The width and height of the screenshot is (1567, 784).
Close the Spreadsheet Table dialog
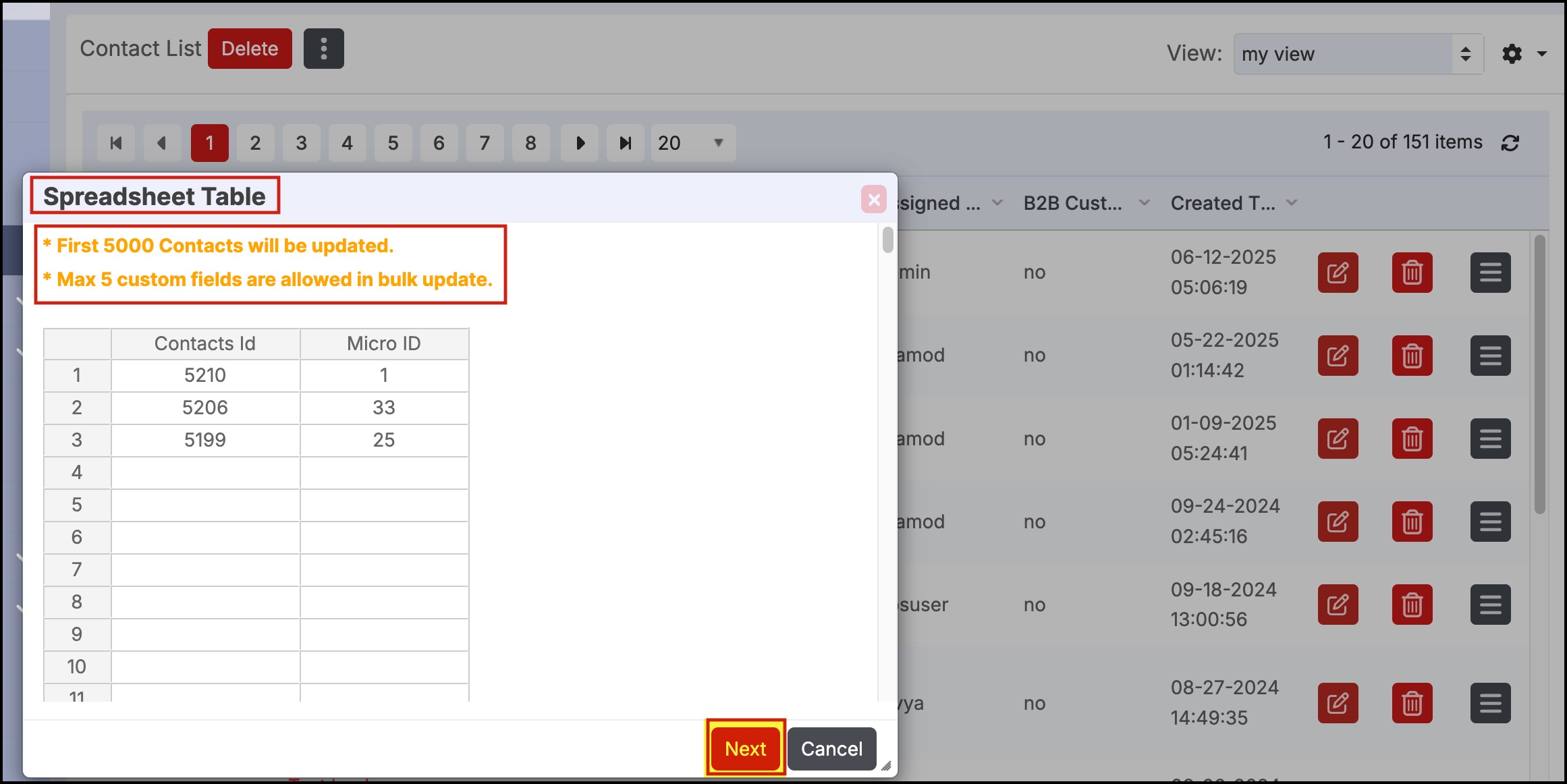[x=873, y=200]
